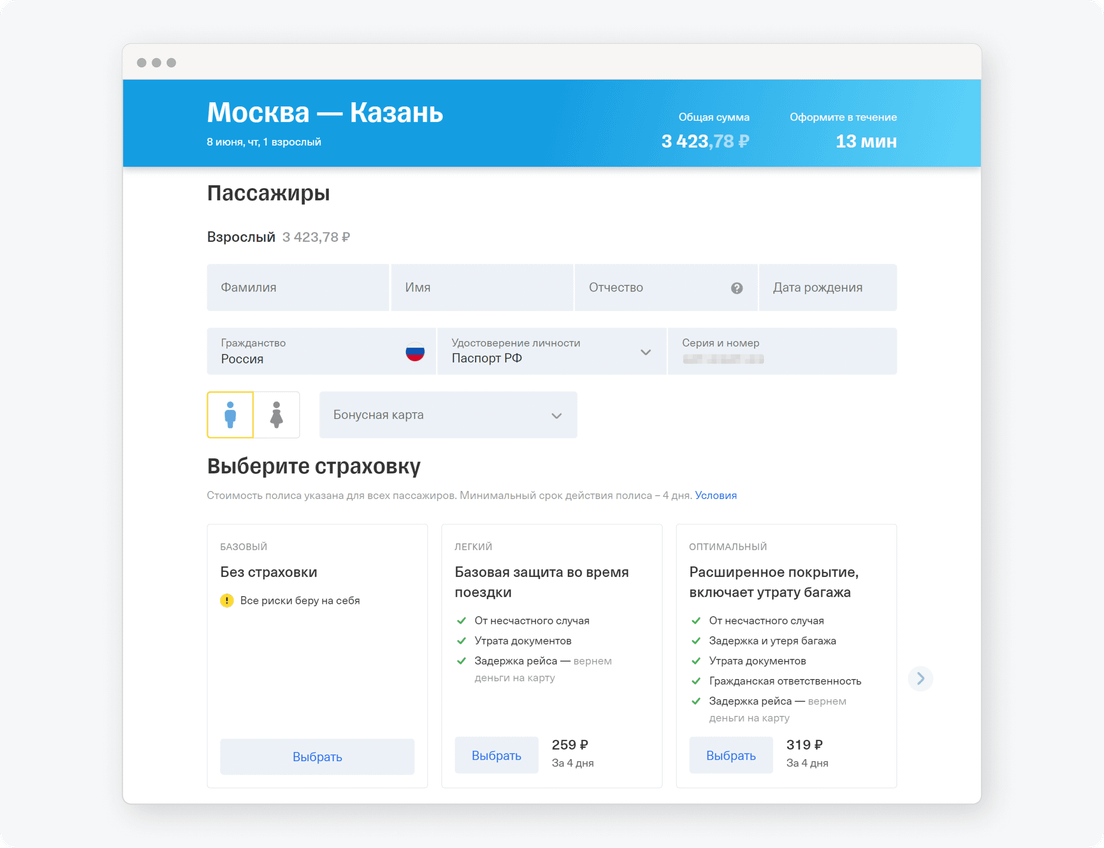The height and width of the screenshot is (848, 1104).
Task: Focus the Отчество input field
Action: 665,287
